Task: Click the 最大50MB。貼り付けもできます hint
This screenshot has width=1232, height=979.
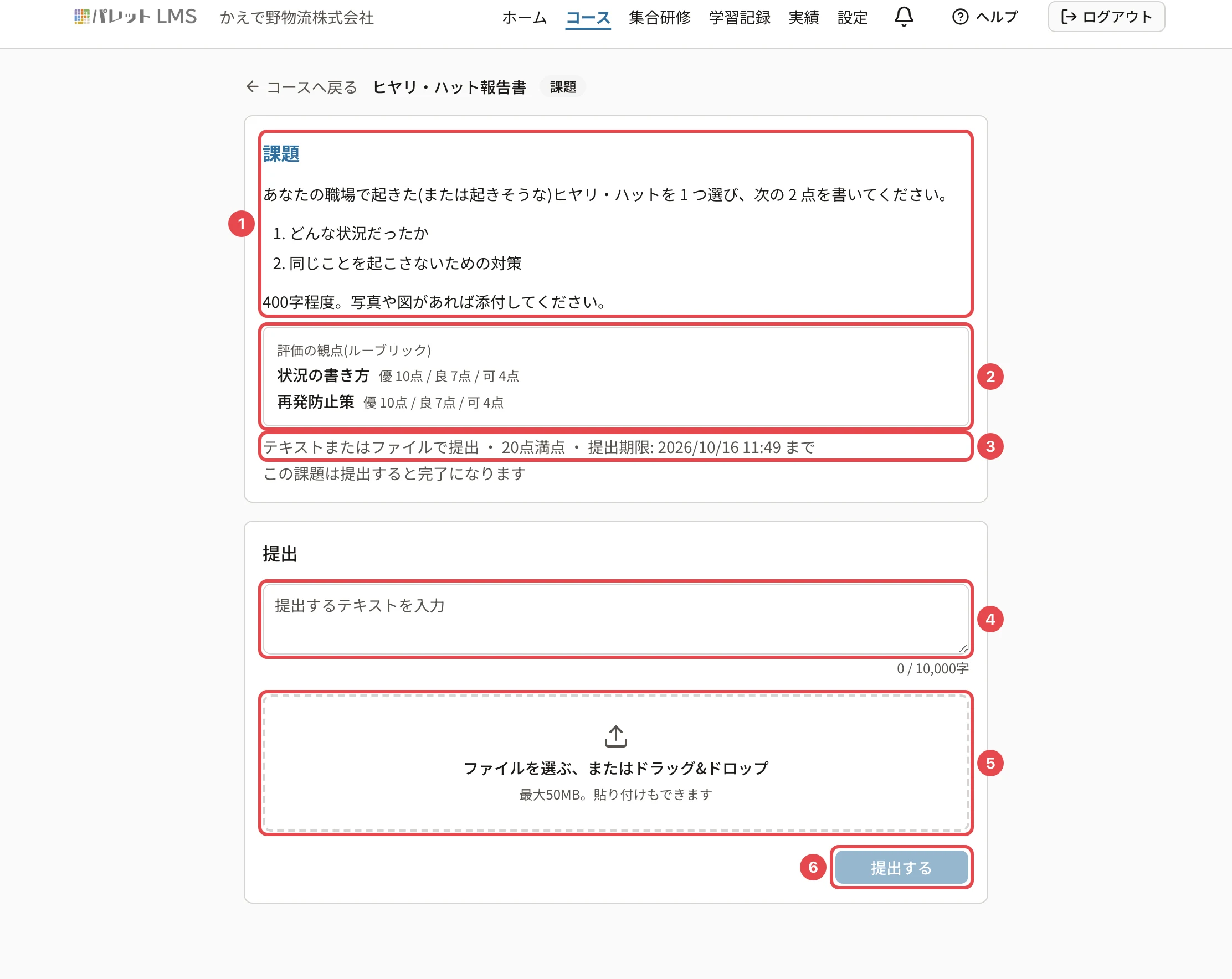Action: [x=615, y=795]
